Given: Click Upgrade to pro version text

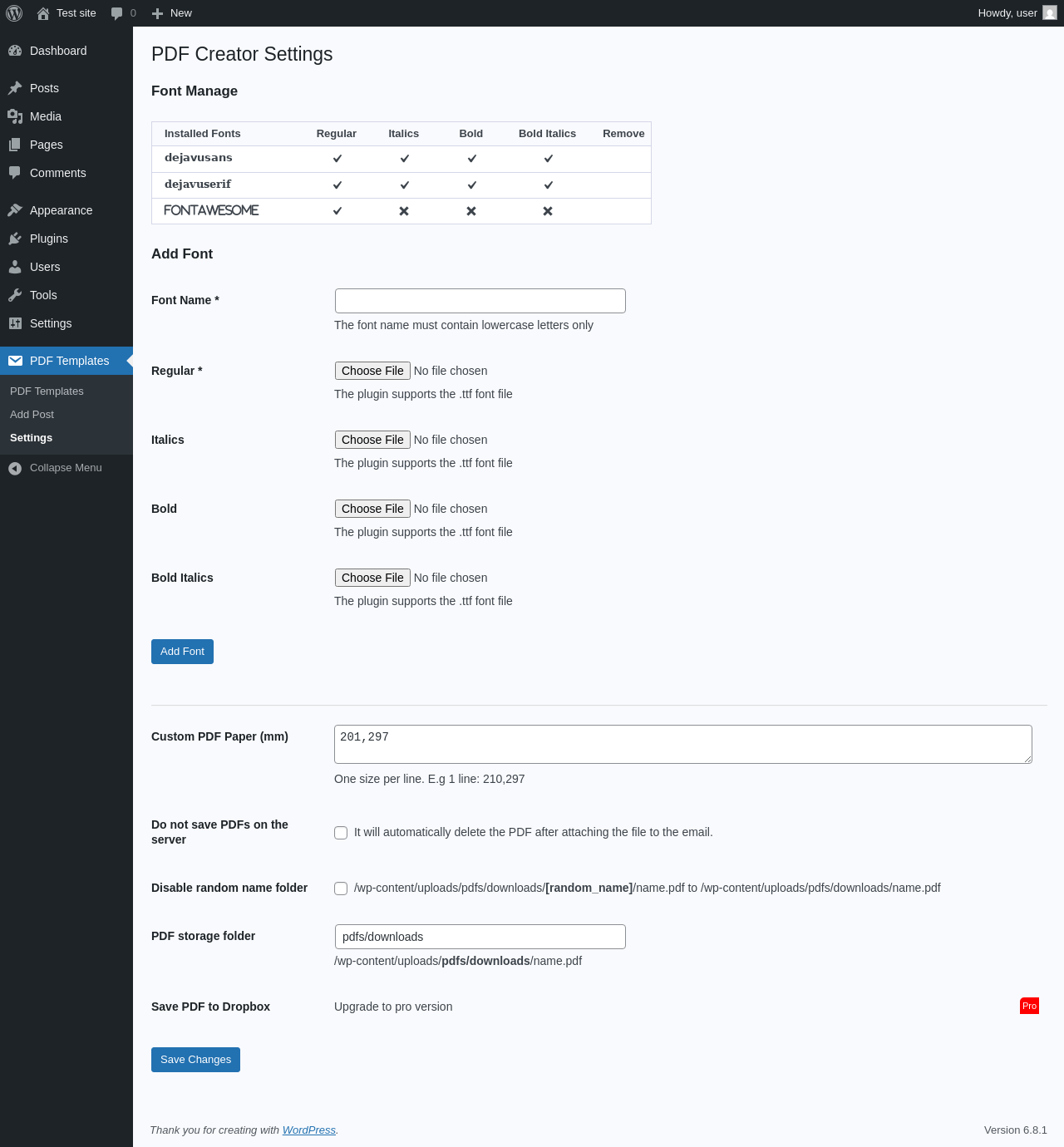Looking at the screenshot, I should [x=393, y=1007].
